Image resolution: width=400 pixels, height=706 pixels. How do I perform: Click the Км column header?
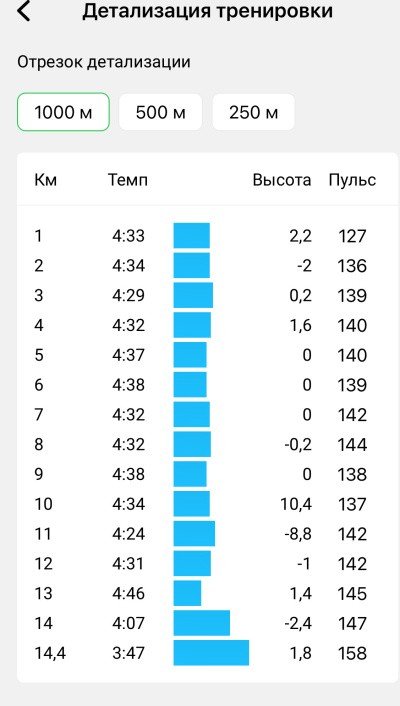[x=45, y=180]
